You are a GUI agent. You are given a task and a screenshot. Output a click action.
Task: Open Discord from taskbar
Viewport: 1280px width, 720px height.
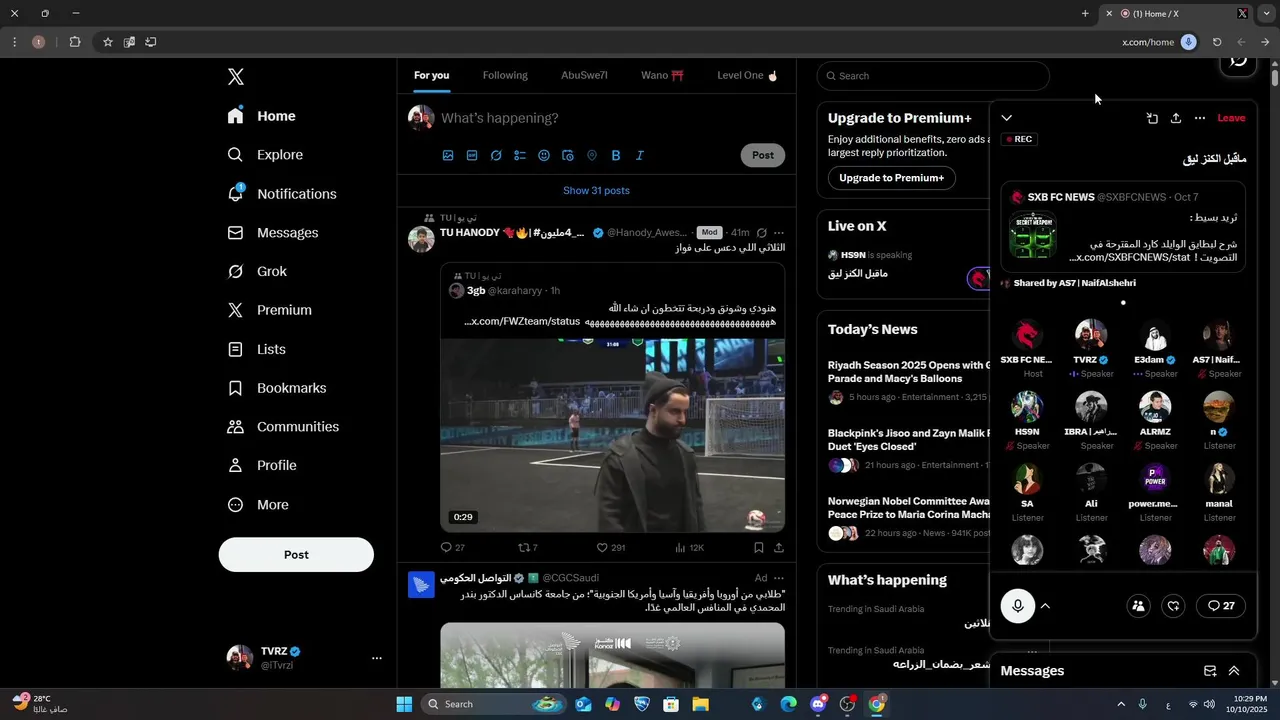point(819,704)
